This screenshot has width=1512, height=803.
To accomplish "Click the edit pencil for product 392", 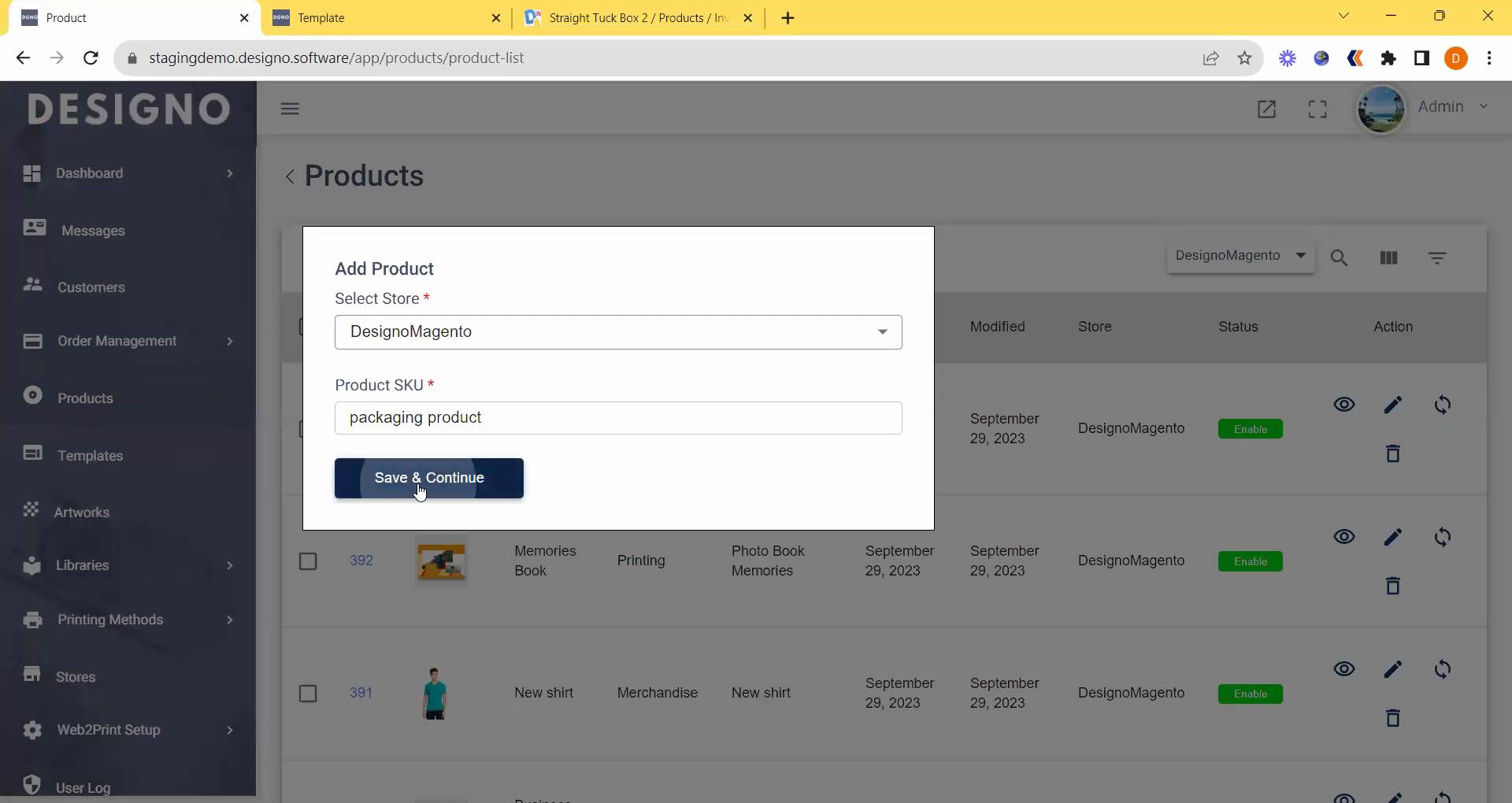I will 1392,537.
